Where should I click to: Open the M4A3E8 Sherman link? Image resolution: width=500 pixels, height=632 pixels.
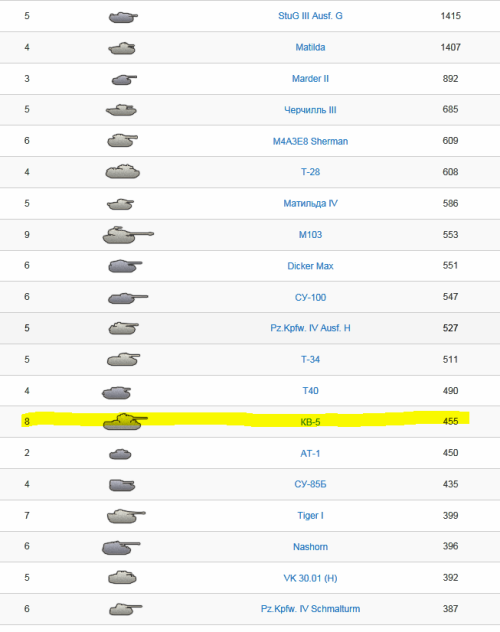coord(310,141)
